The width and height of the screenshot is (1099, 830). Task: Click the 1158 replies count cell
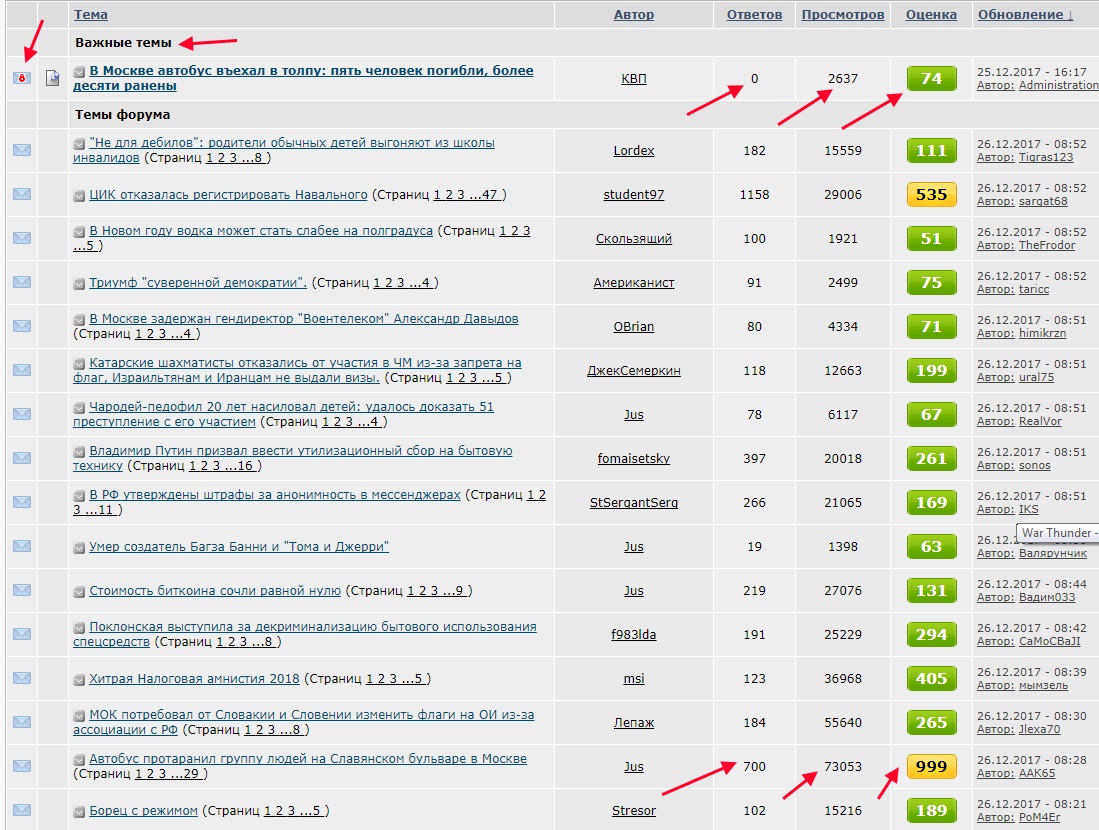[754, 194]
